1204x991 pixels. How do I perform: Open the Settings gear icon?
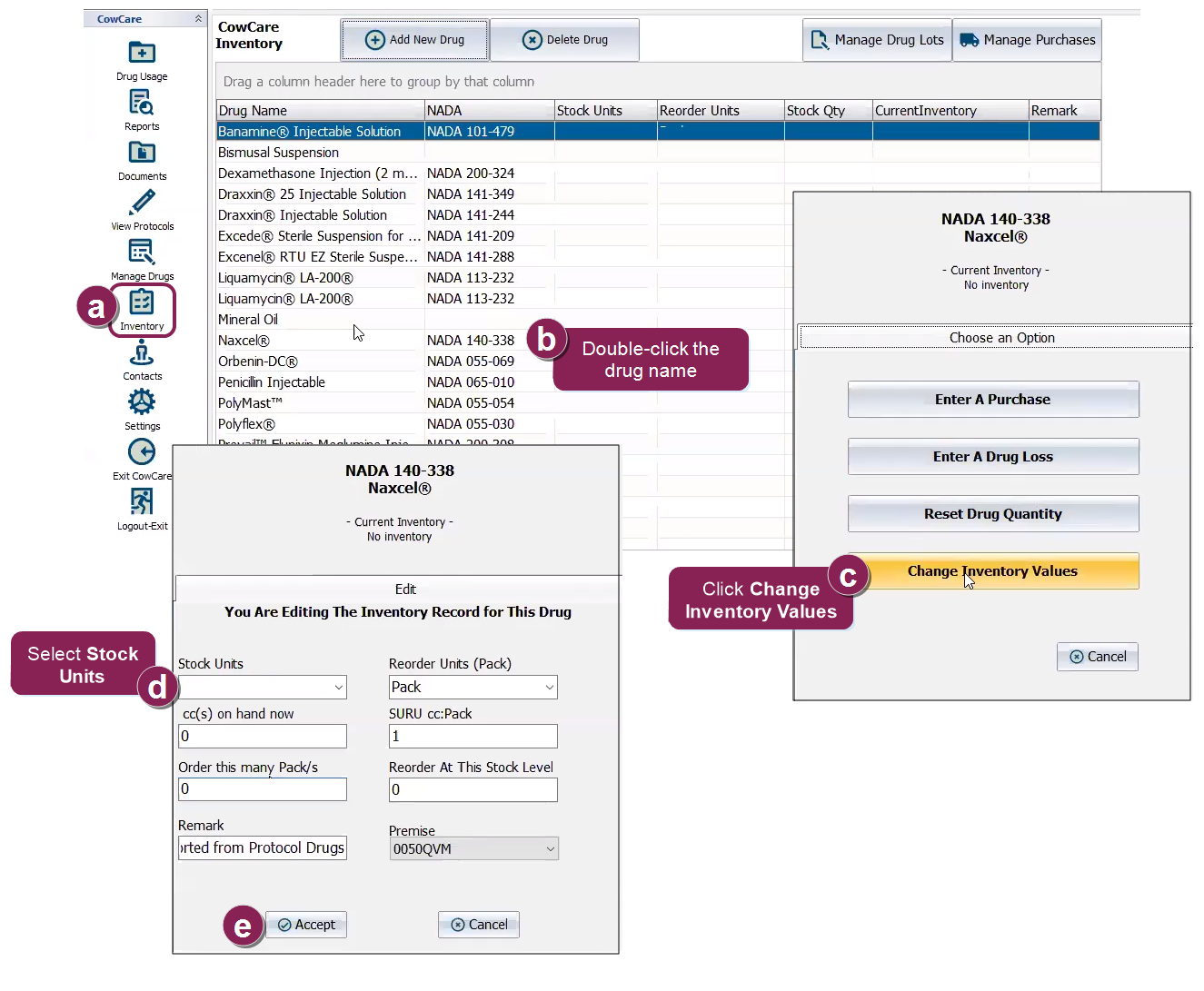coord(142,403)
